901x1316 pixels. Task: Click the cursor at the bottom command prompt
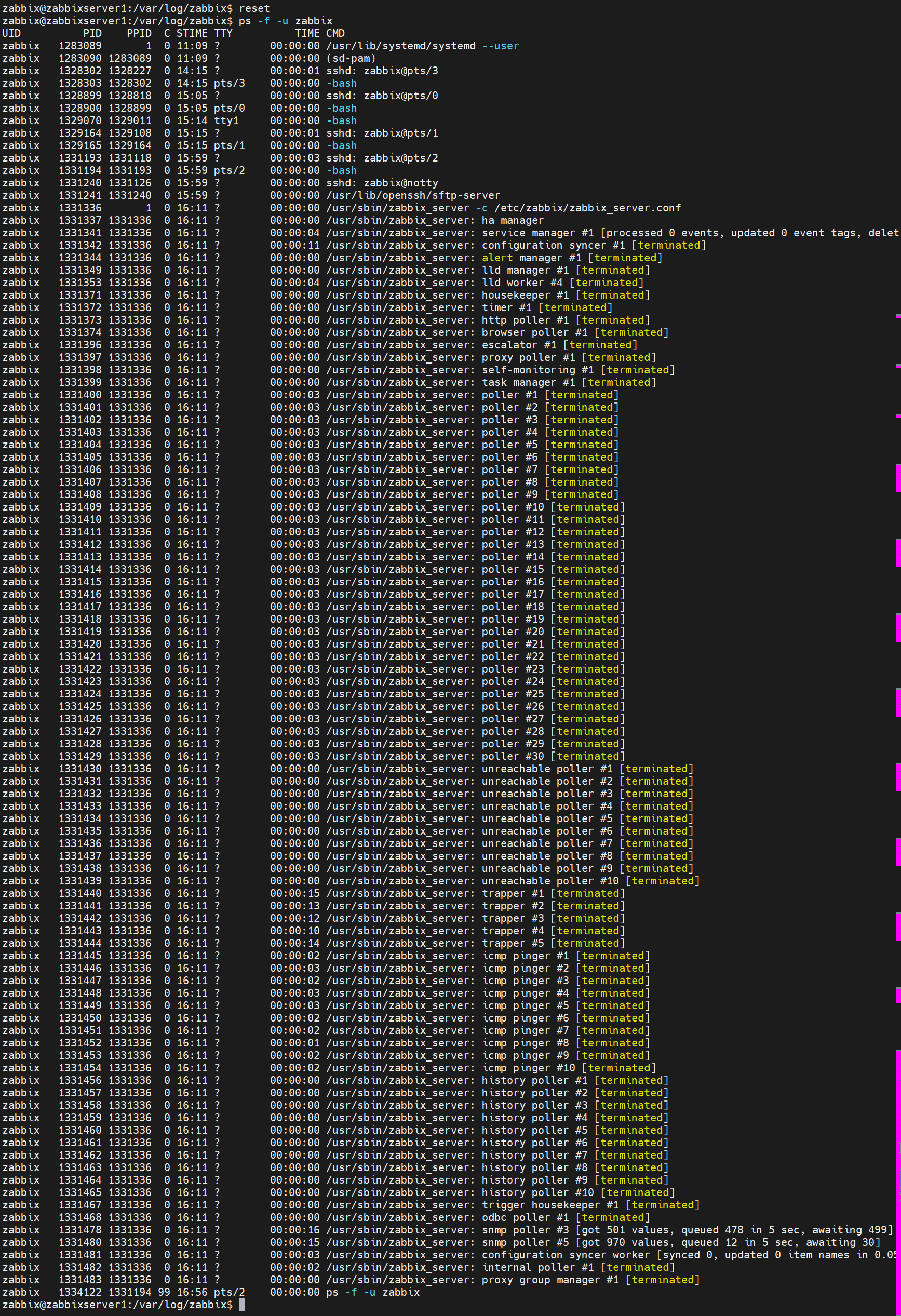coord(242,1305)
